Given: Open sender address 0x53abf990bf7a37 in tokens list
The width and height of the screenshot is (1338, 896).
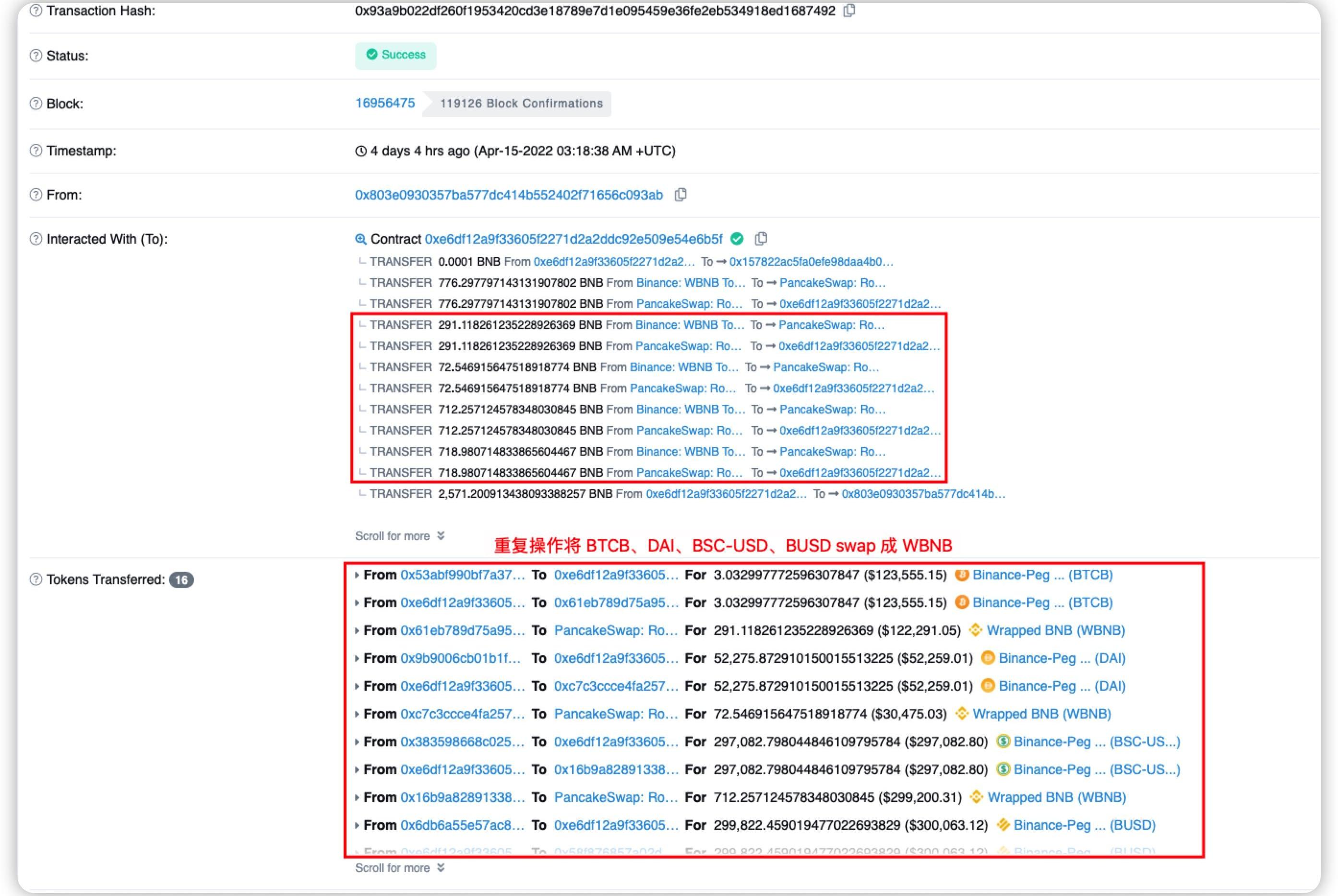Looking at the screenshot, I should coord(463,575).
